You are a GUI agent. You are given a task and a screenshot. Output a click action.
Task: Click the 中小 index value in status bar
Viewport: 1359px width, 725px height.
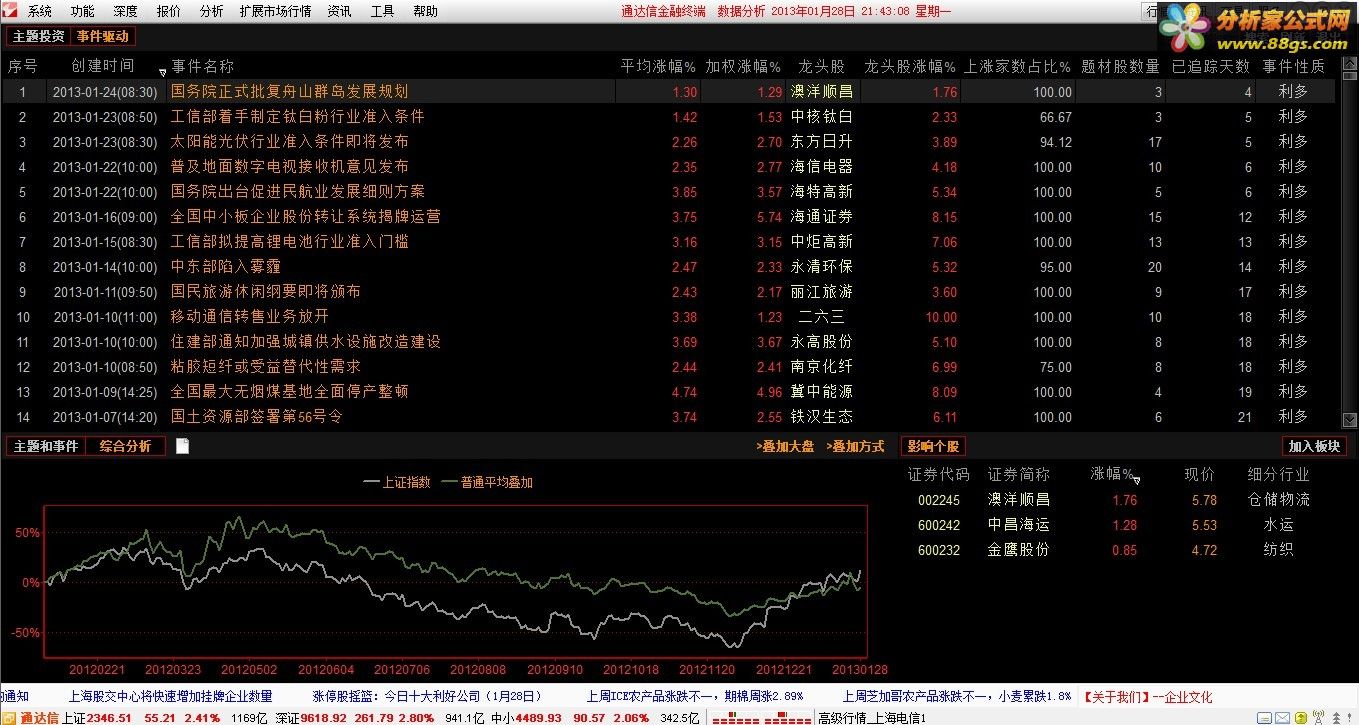click(538, 717)
